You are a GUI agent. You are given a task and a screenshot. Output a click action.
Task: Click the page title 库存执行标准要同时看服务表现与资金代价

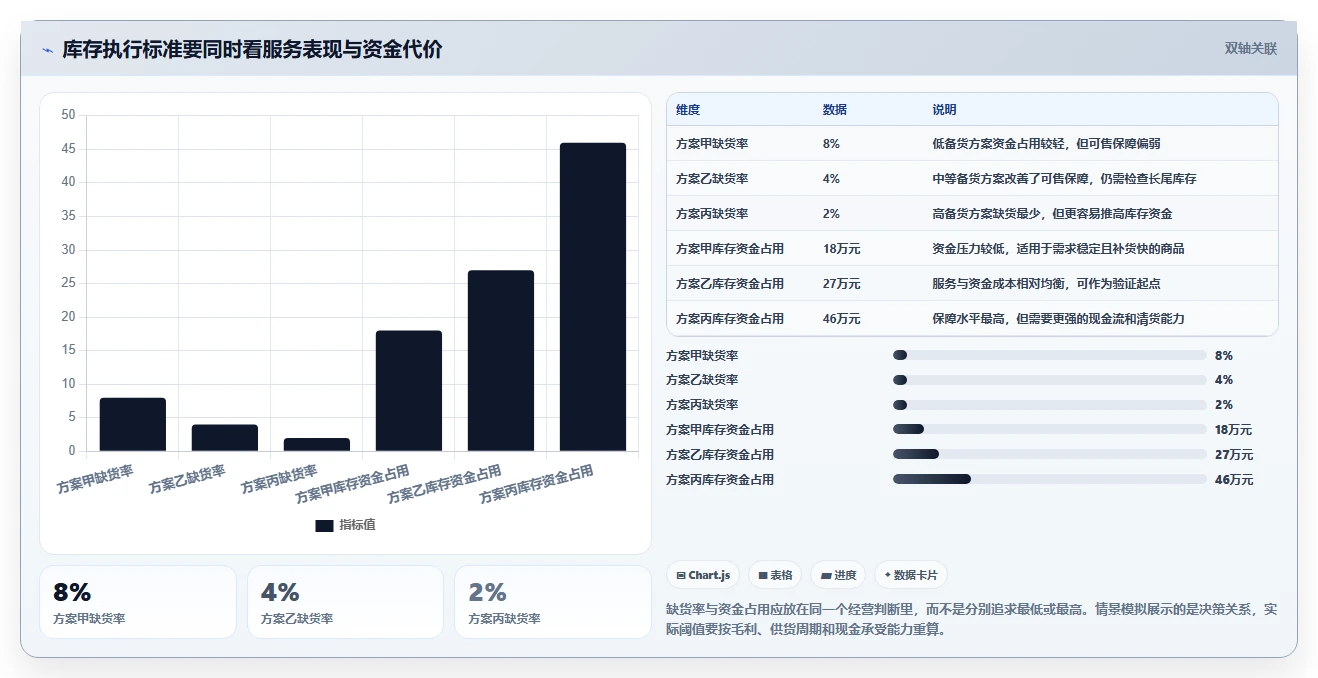[x=252, y=49]
